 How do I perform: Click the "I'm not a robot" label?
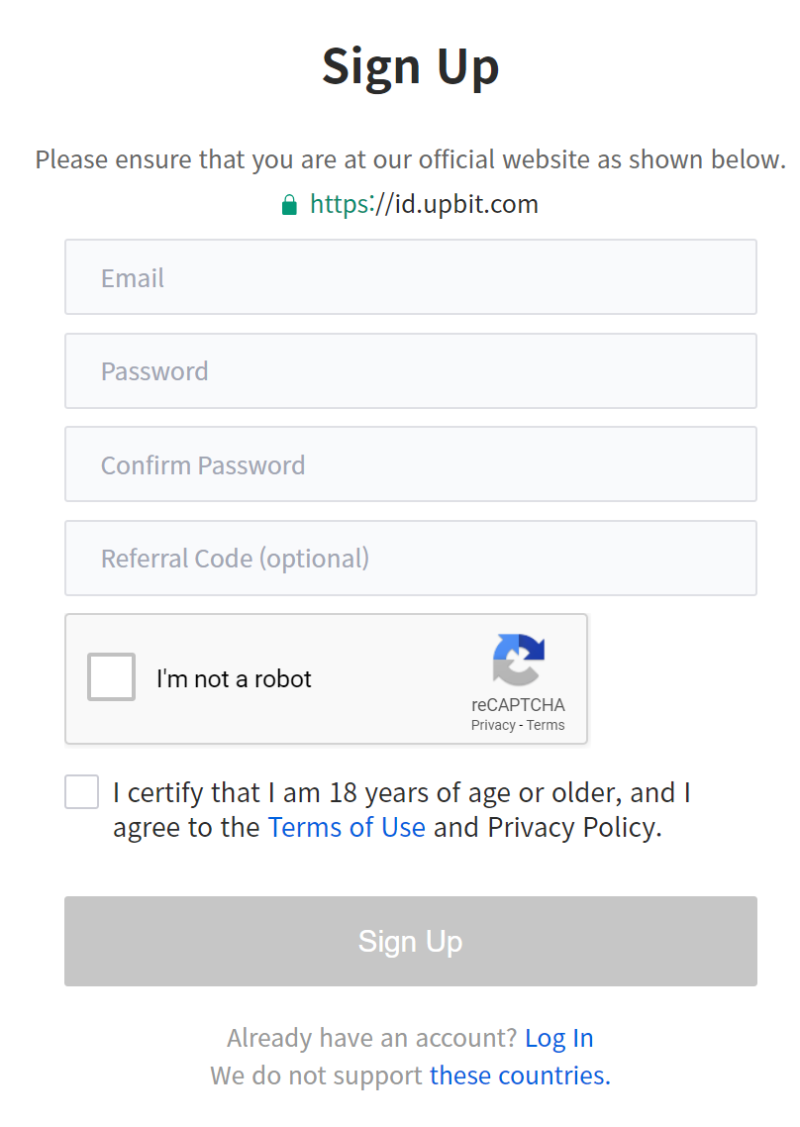click(x=234, y=679)
